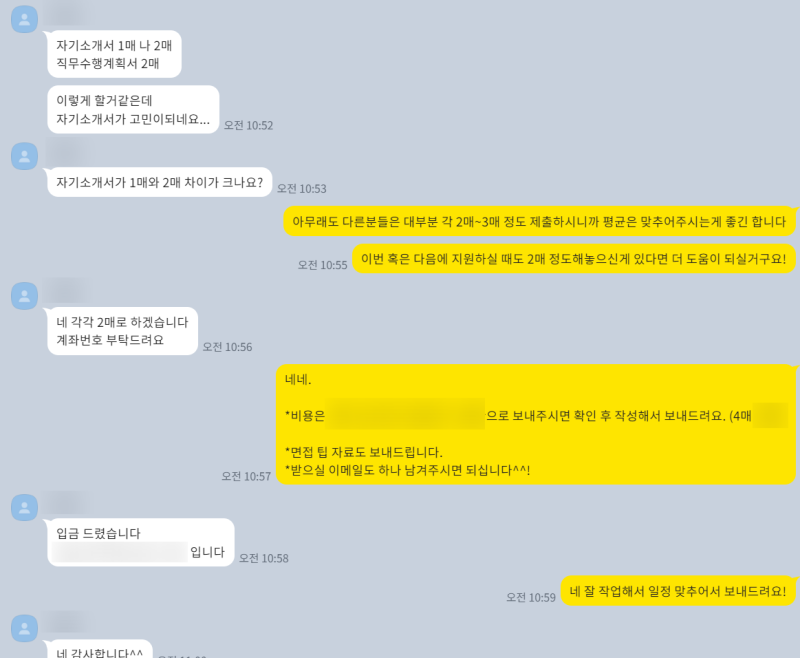Select the '네 감사합니다^^' message bubble
Image resolution: width=800 pixels, height=658 pixels.
[x=100, y=649]
